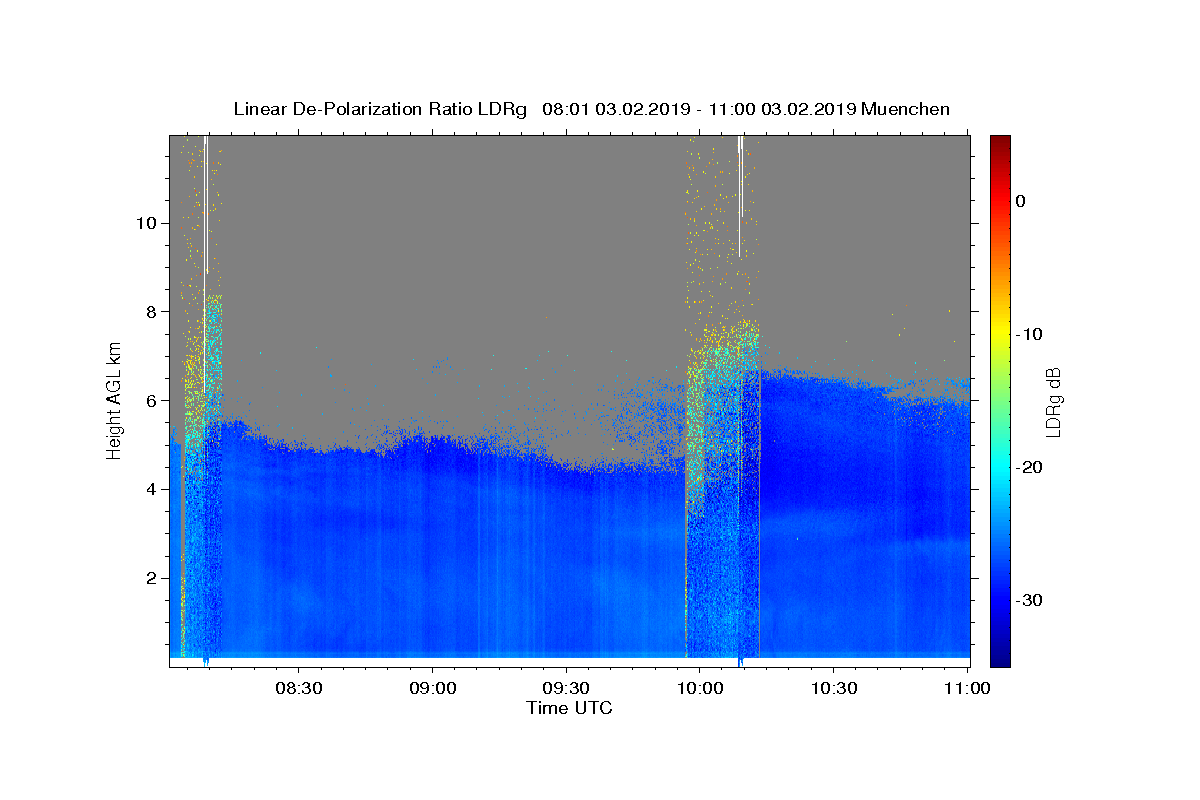Click the '10:30' time axis label
1200x800 pixels.
point(833,688)
